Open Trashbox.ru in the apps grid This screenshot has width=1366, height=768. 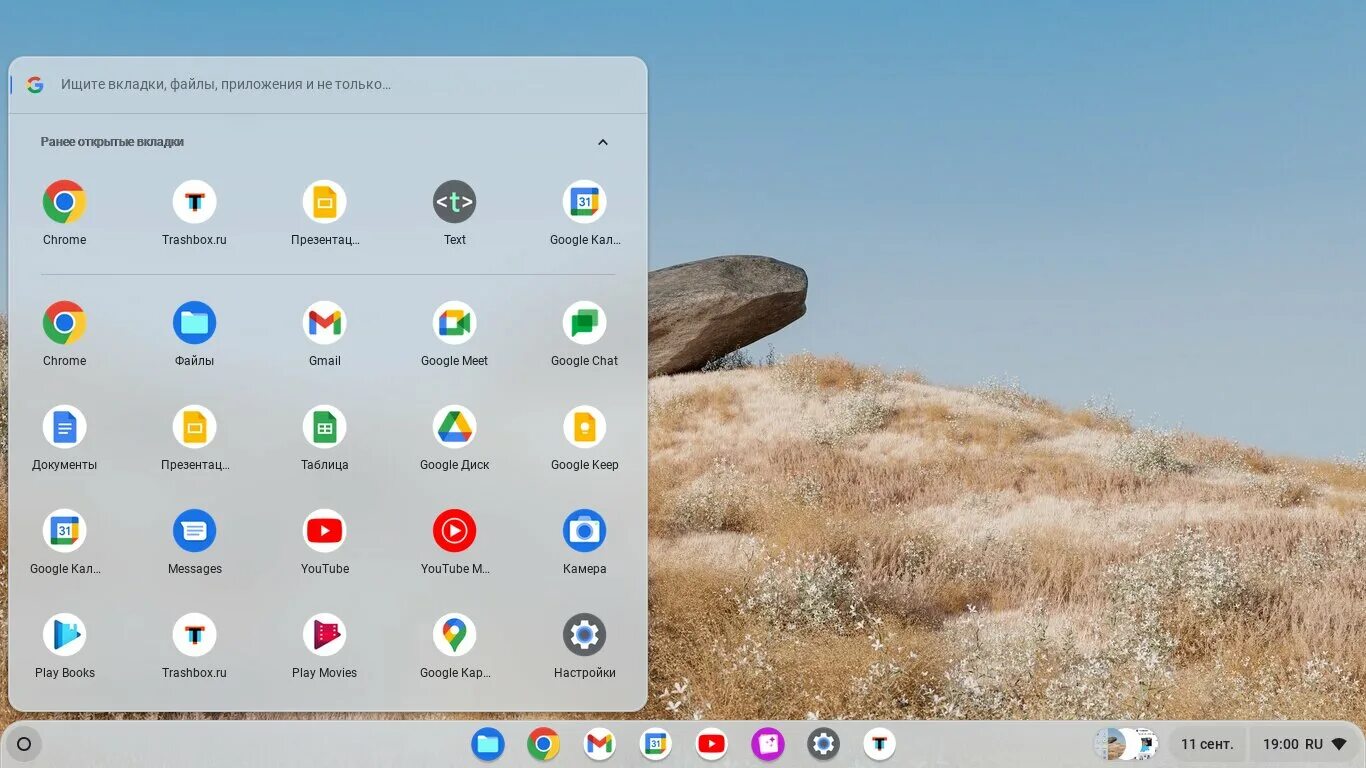tap(194, 645)
